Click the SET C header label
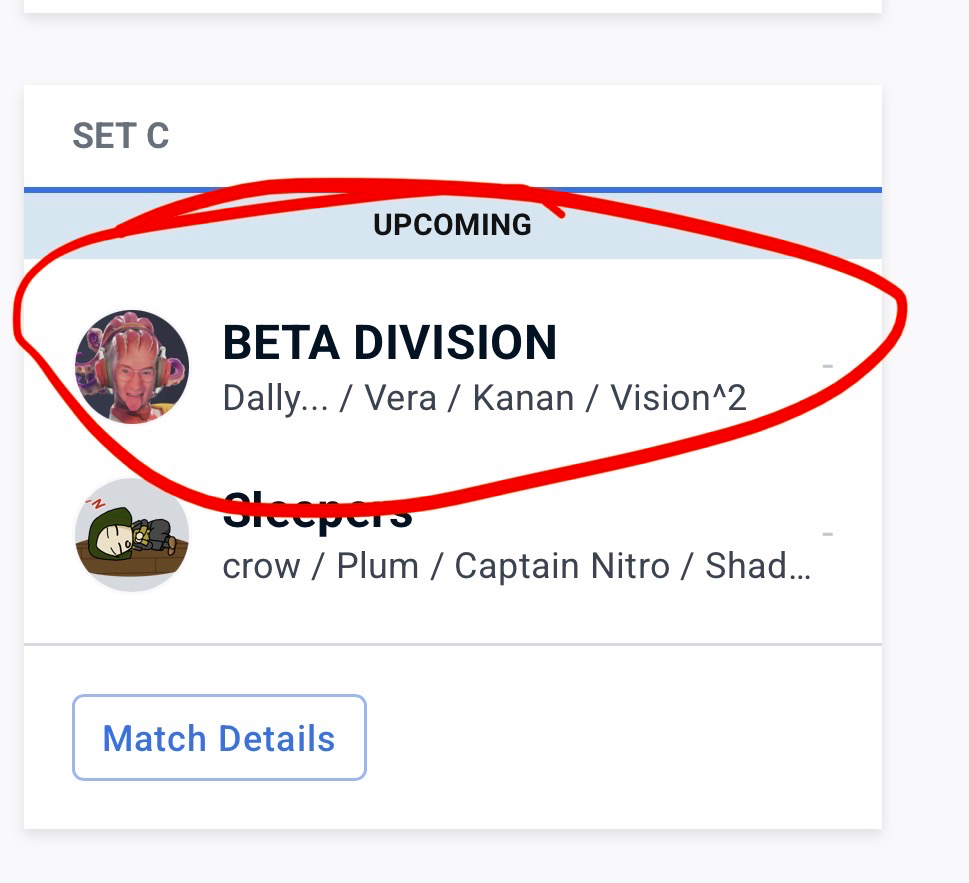Image resolution: width=969 pixels, height=883 pixels. [121, 136]
